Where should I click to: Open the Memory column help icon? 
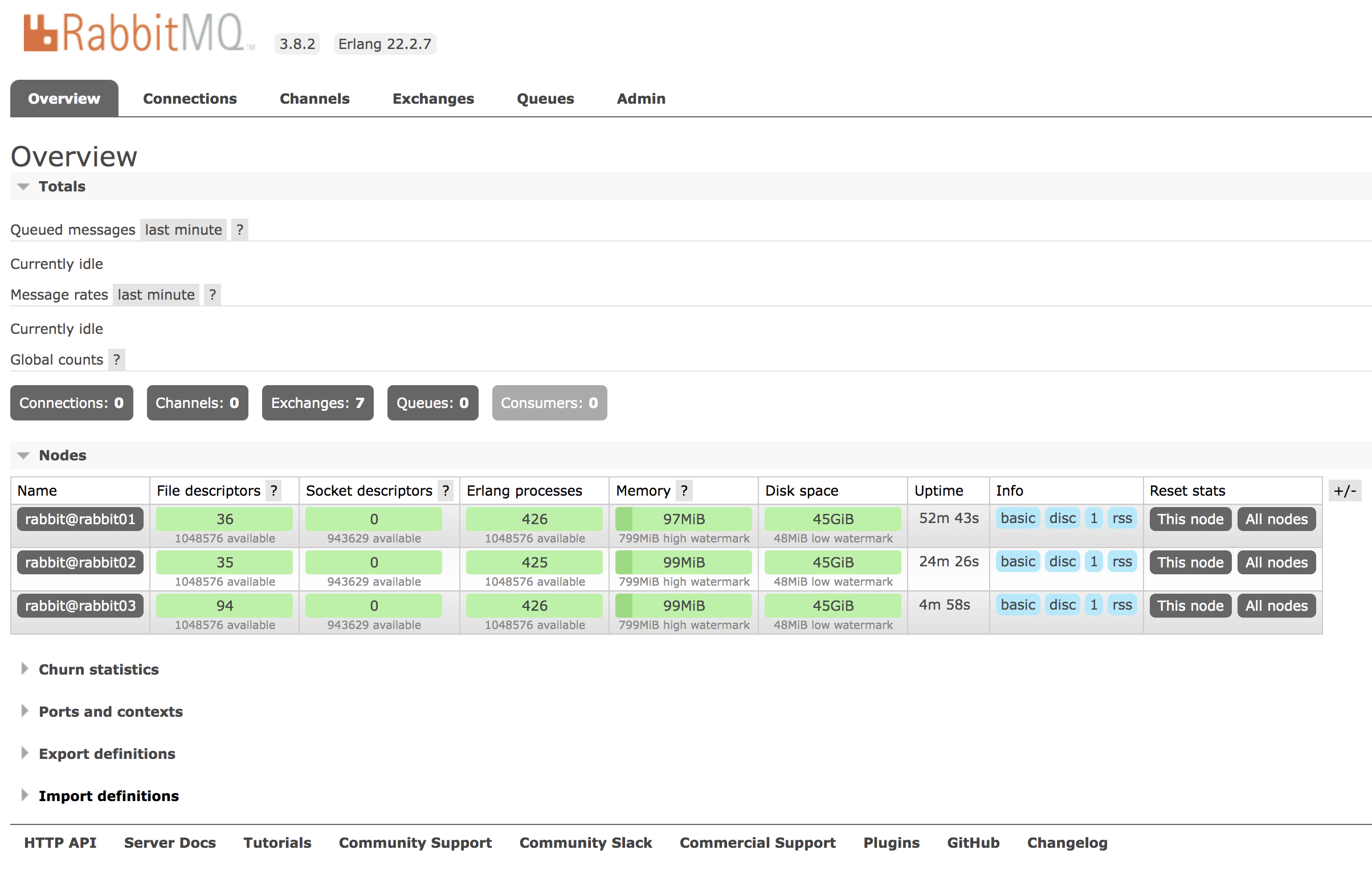click(x=684, y=491)
